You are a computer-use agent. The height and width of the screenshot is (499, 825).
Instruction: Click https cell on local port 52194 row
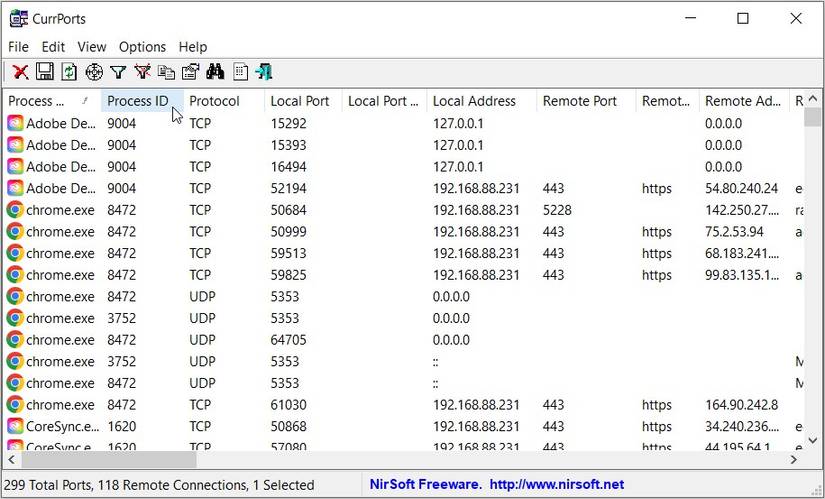click(x=657, y=188)
